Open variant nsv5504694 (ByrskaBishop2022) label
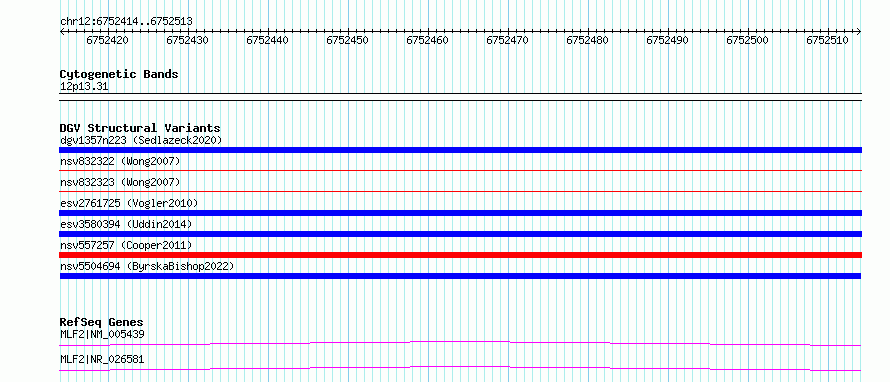The width and height of the screenshot is (890, 382). (147, 266)
